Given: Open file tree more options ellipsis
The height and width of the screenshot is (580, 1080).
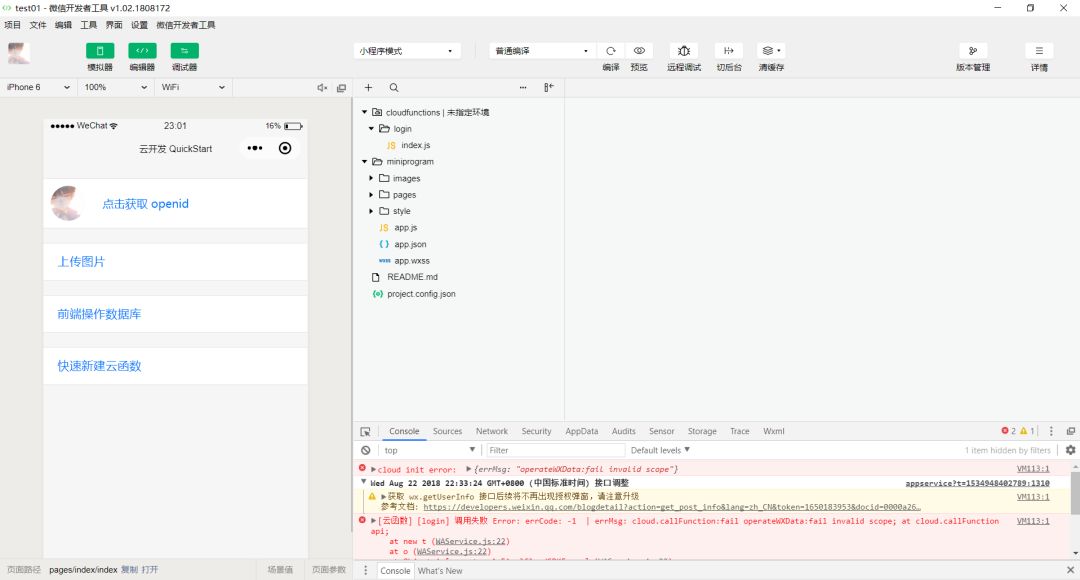Looking at the screenshot, I should coord(523,87).
